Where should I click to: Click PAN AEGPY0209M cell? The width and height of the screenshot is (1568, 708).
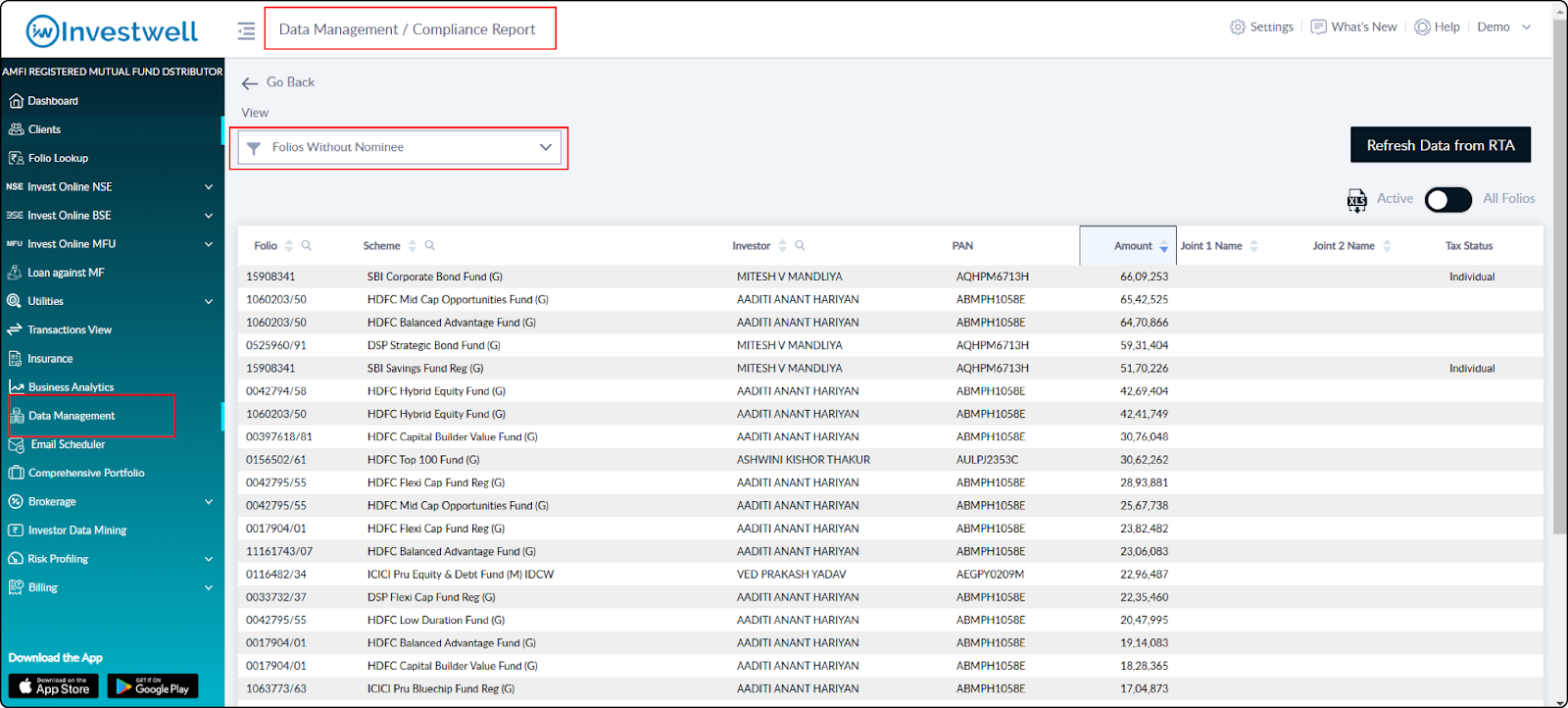tap(990, 575)
